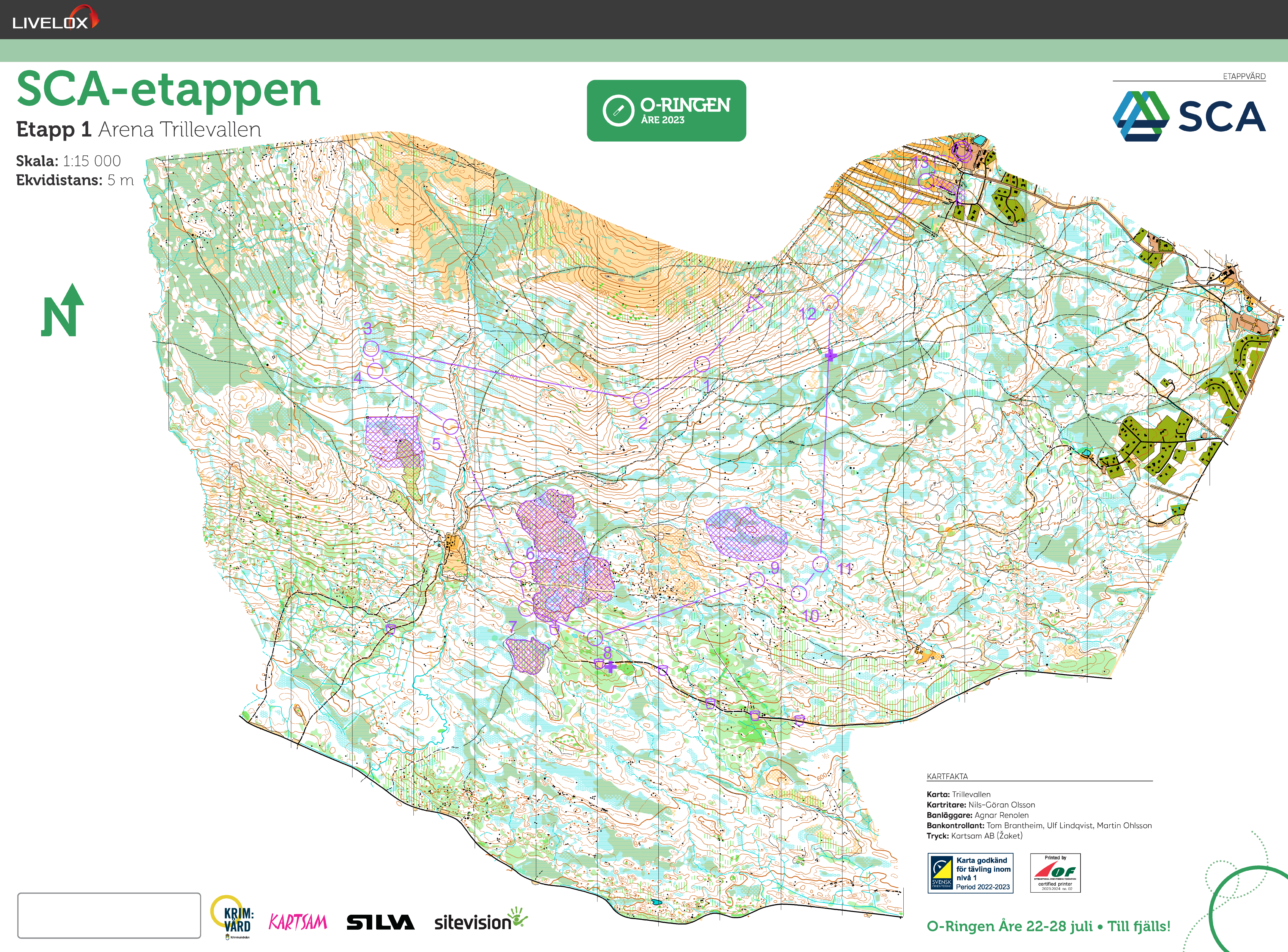Click control circle 1 on the map

pos(701,364)
